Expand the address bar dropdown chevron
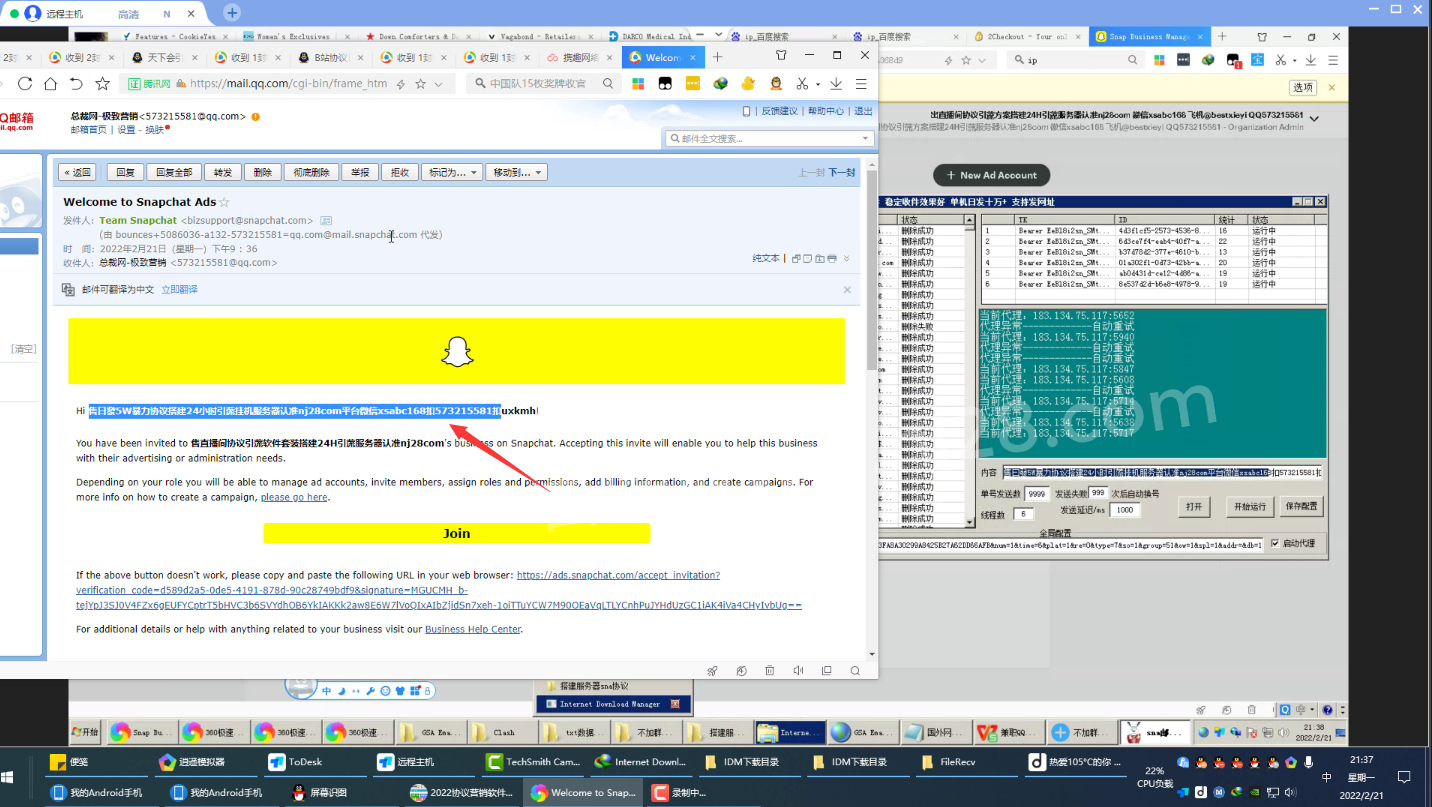The height and width of the screenshot is (807, 1432). pos(438,84)
